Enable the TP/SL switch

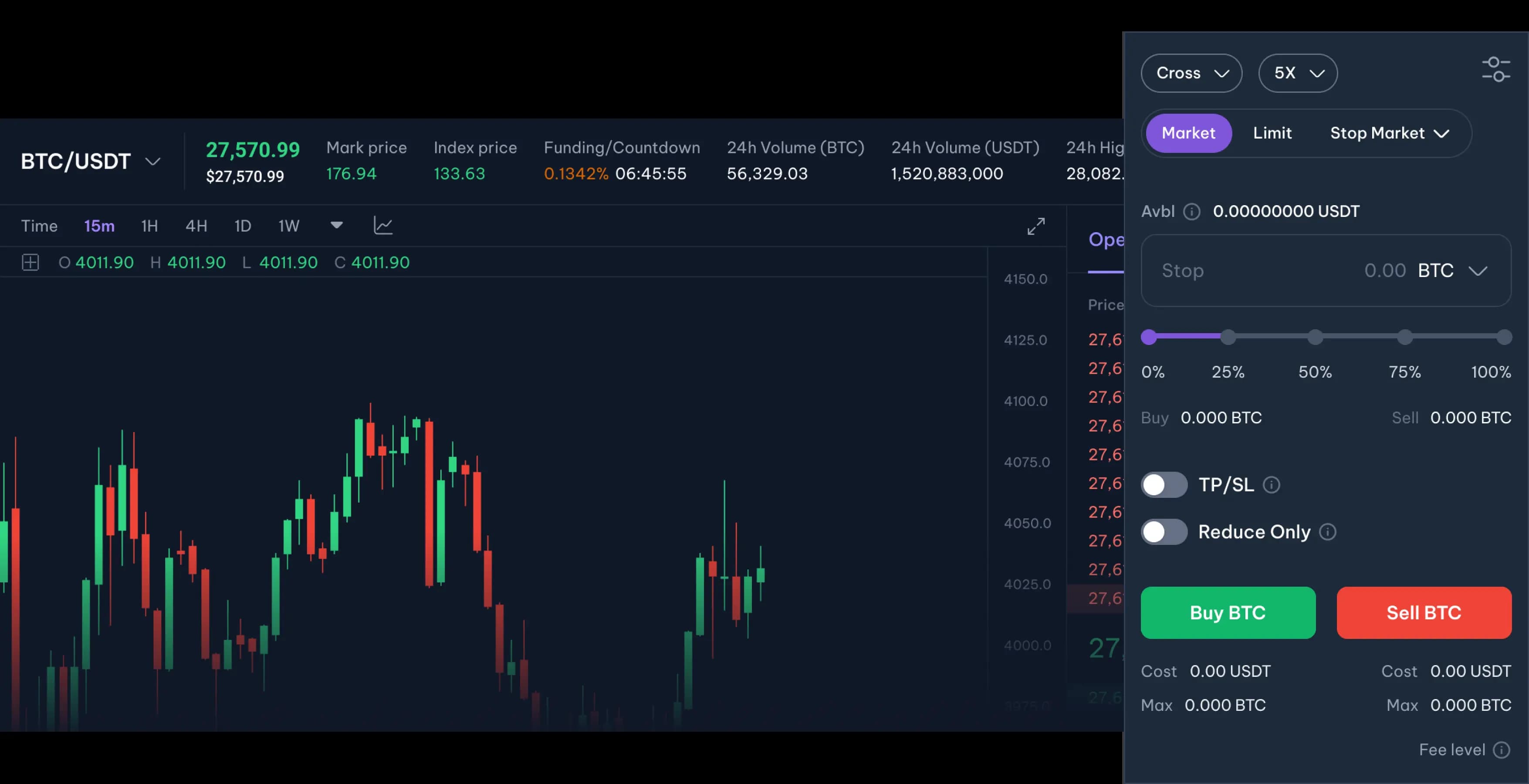[1164, 485]
